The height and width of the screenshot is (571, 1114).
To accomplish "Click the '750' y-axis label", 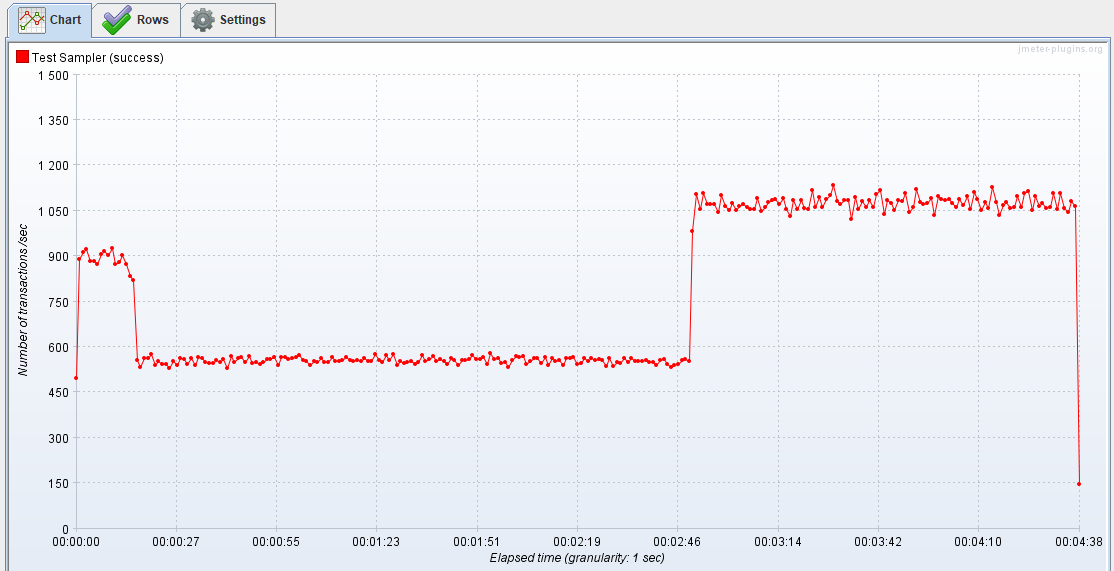I will click(58, 302).
